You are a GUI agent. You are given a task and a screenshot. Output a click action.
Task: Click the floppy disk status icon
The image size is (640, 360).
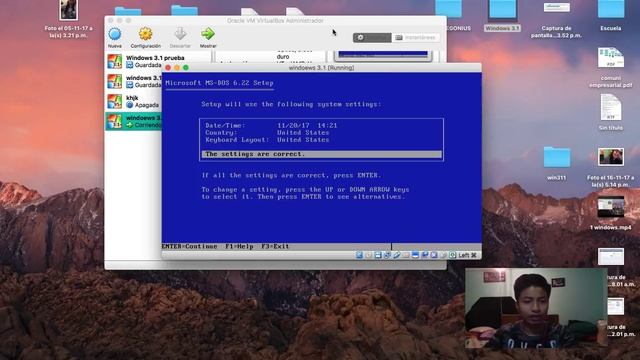click(378, 255)
